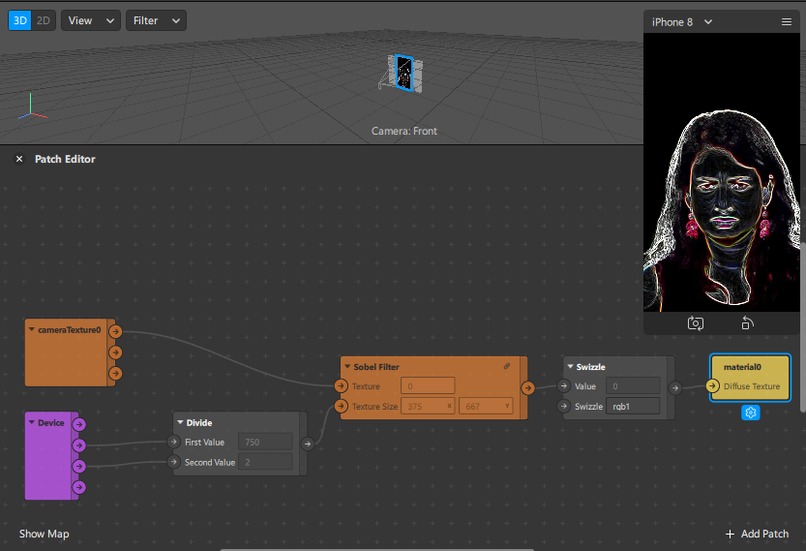Click the Diffuse Texture input port on material0

coord(712,386)
